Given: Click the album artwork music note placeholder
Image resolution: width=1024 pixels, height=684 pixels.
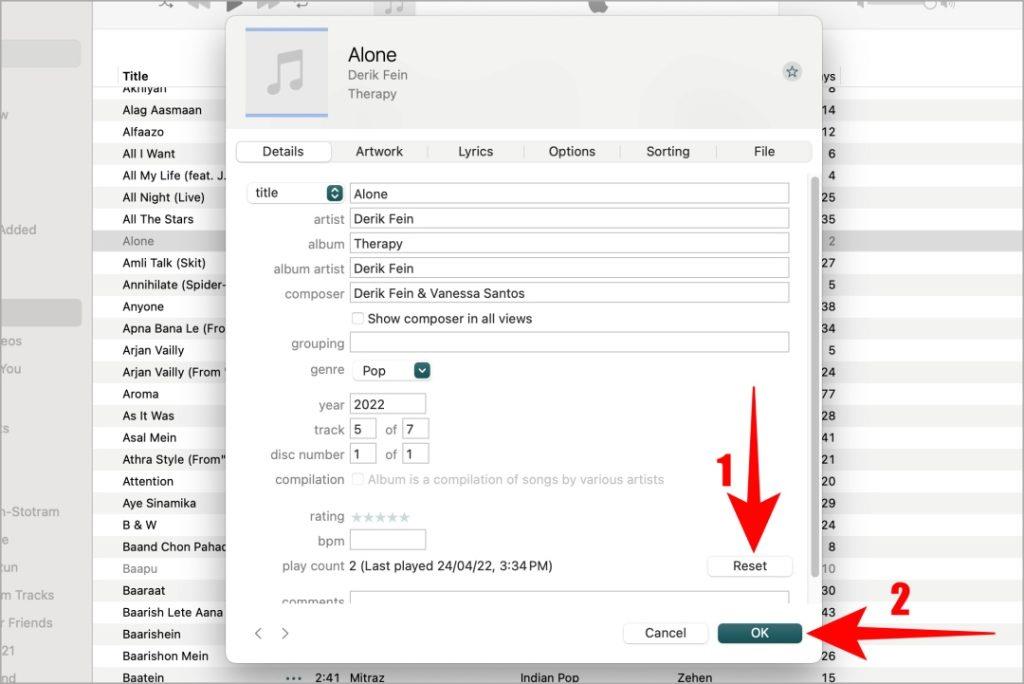Looking at the screenshot, I should (287, 73).
